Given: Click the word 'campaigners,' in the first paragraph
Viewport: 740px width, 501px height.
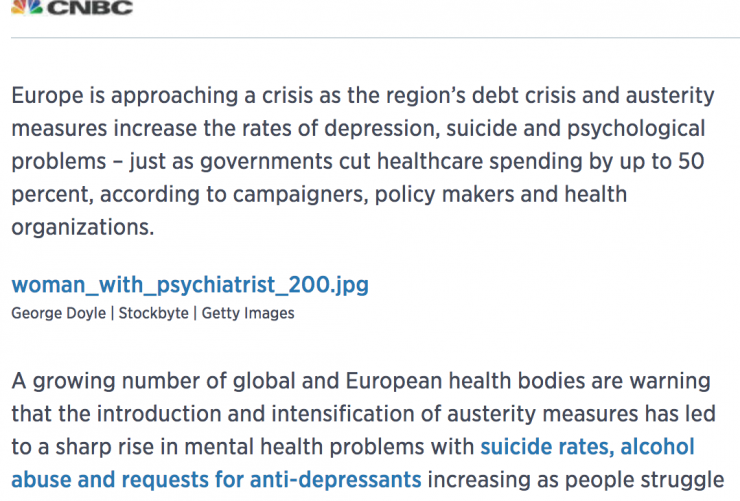Looking at the screenshot, I should (301, 195).
